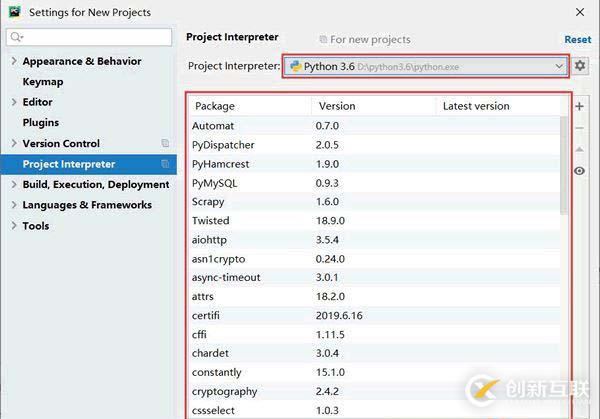The width and height of the screenshot is (600, 419).
Task: Select the asn1crypto package row
Action: pyautogui.click(x=375, y=259)
